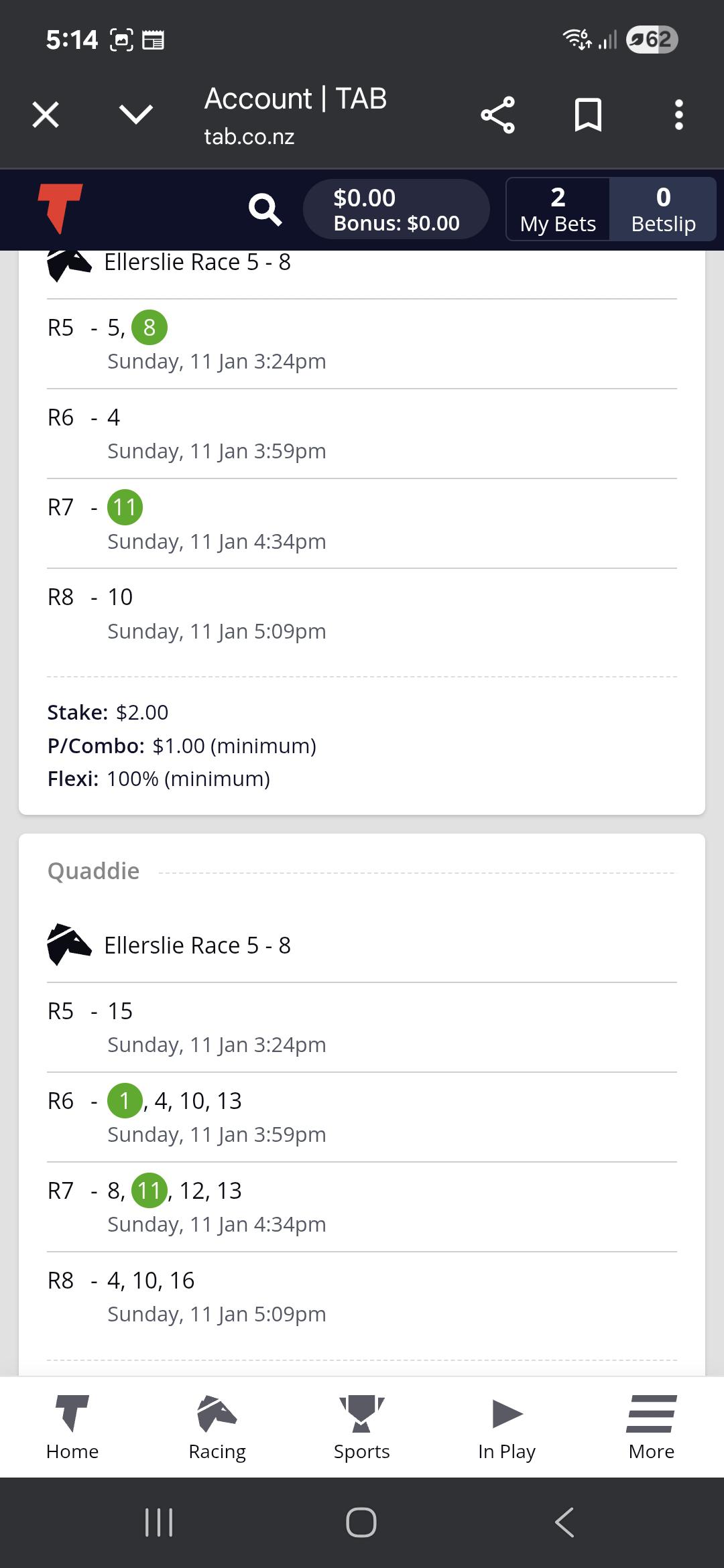Tap the horse icon in Quaddie card
The width and height of the screenshot is (724, 1568).
68,945
